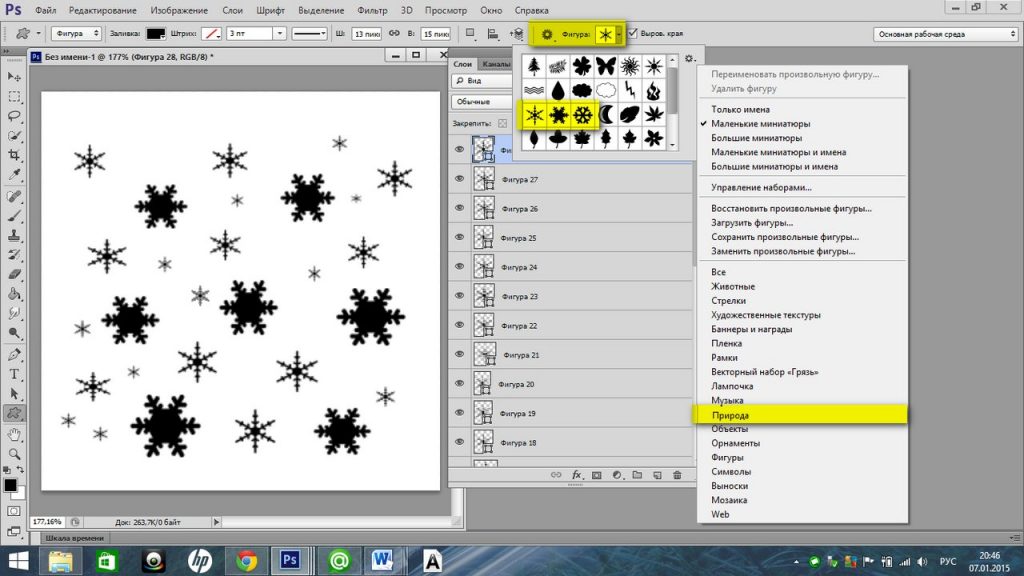
Task: Open stroke width 3 пт dropdown
Action: click(280, 33)
